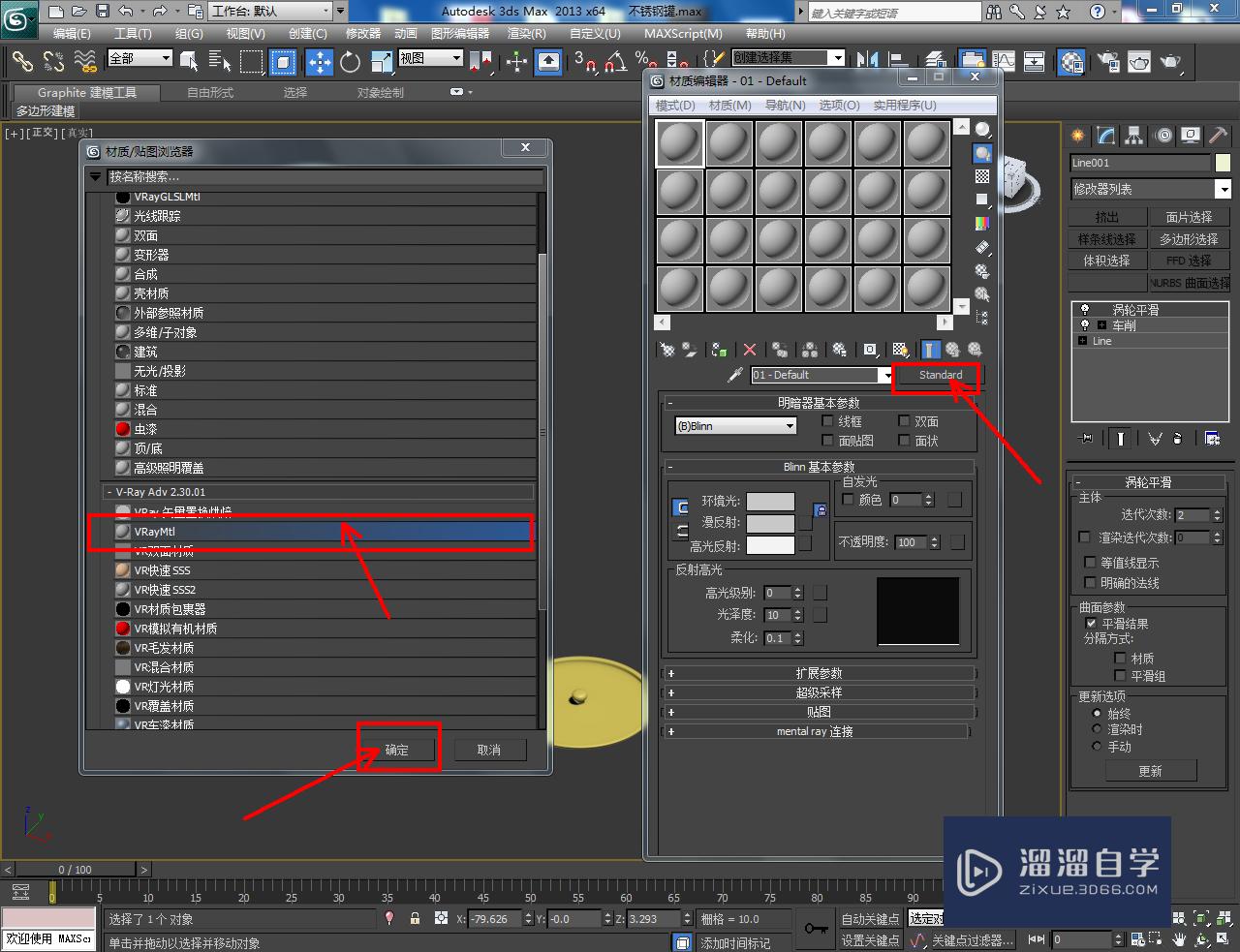The width and height of the screenshot is (1240, 952).
Task: Click Get Material icon in editor
Action: pyautogui.click(x=666, y=350)
